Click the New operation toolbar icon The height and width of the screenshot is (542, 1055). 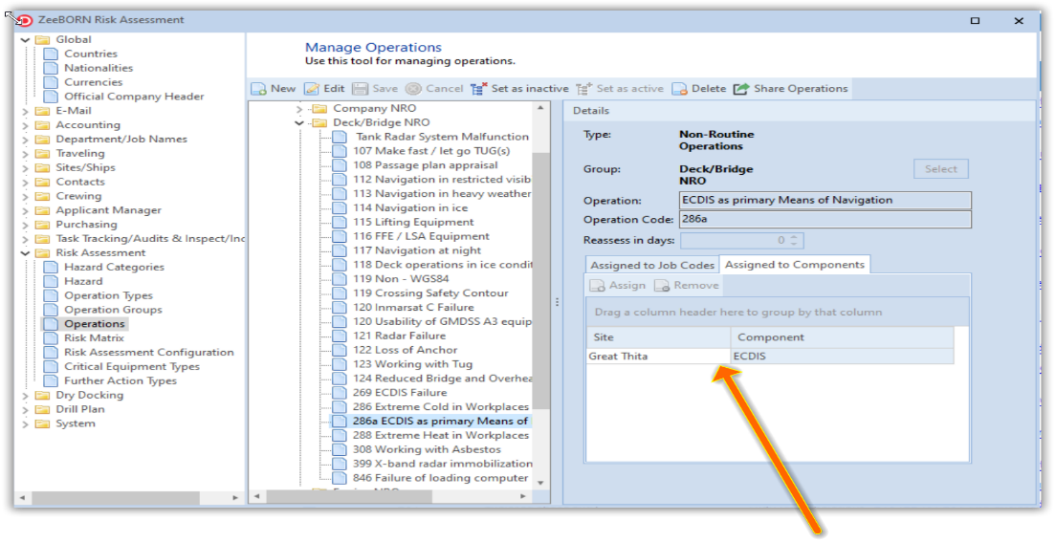259,89
